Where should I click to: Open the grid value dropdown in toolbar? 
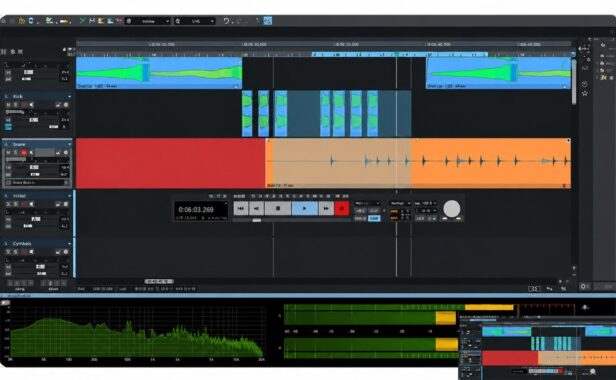point(195,21)
